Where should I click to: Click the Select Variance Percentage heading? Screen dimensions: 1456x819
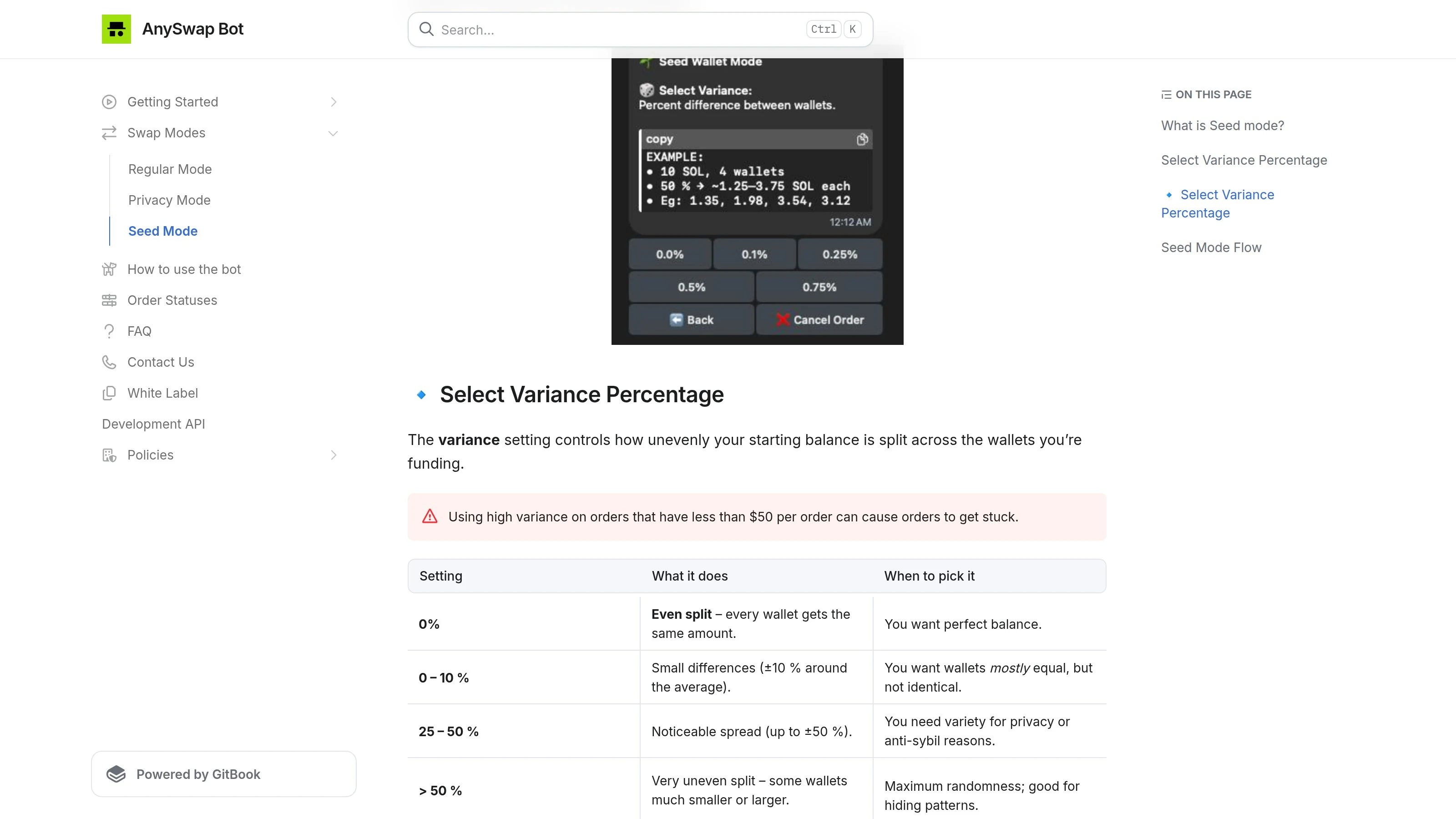tap(581, 394)
